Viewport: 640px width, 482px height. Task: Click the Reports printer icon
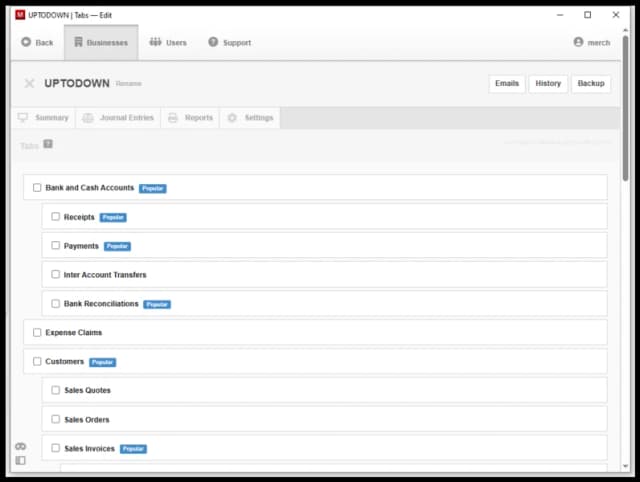click(173, 118)
